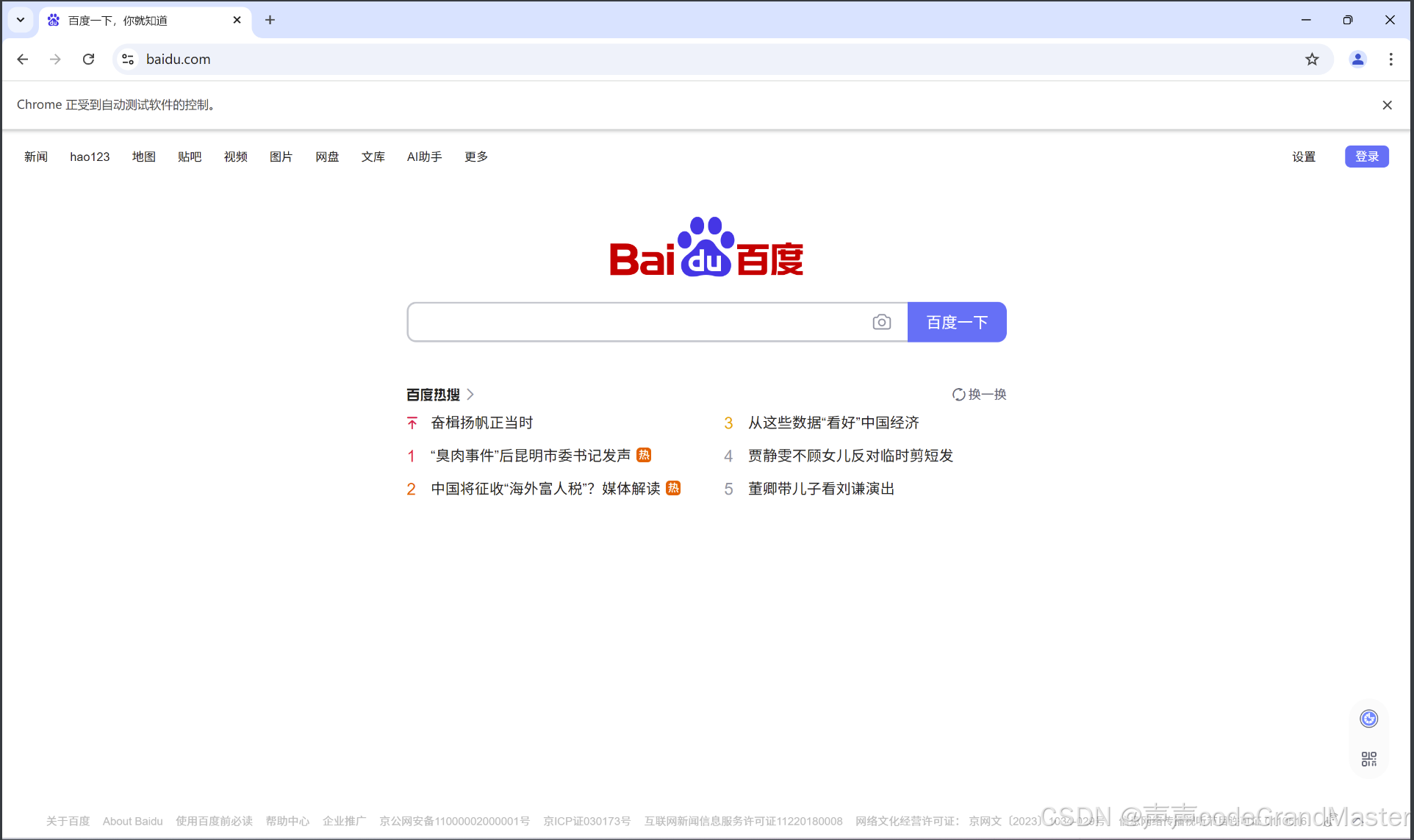Click the camera image search icon
This screenshot has height=840, width=1414.
point(881,322)
